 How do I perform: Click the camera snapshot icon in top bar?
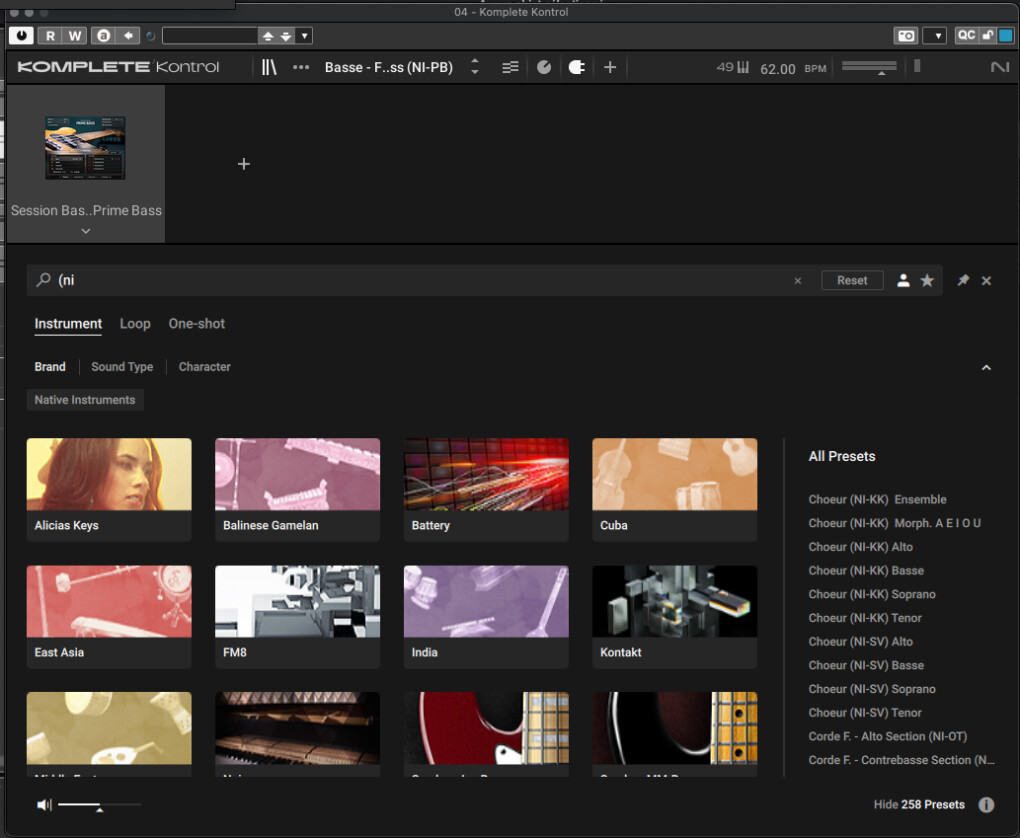click(x=906, y=36)
